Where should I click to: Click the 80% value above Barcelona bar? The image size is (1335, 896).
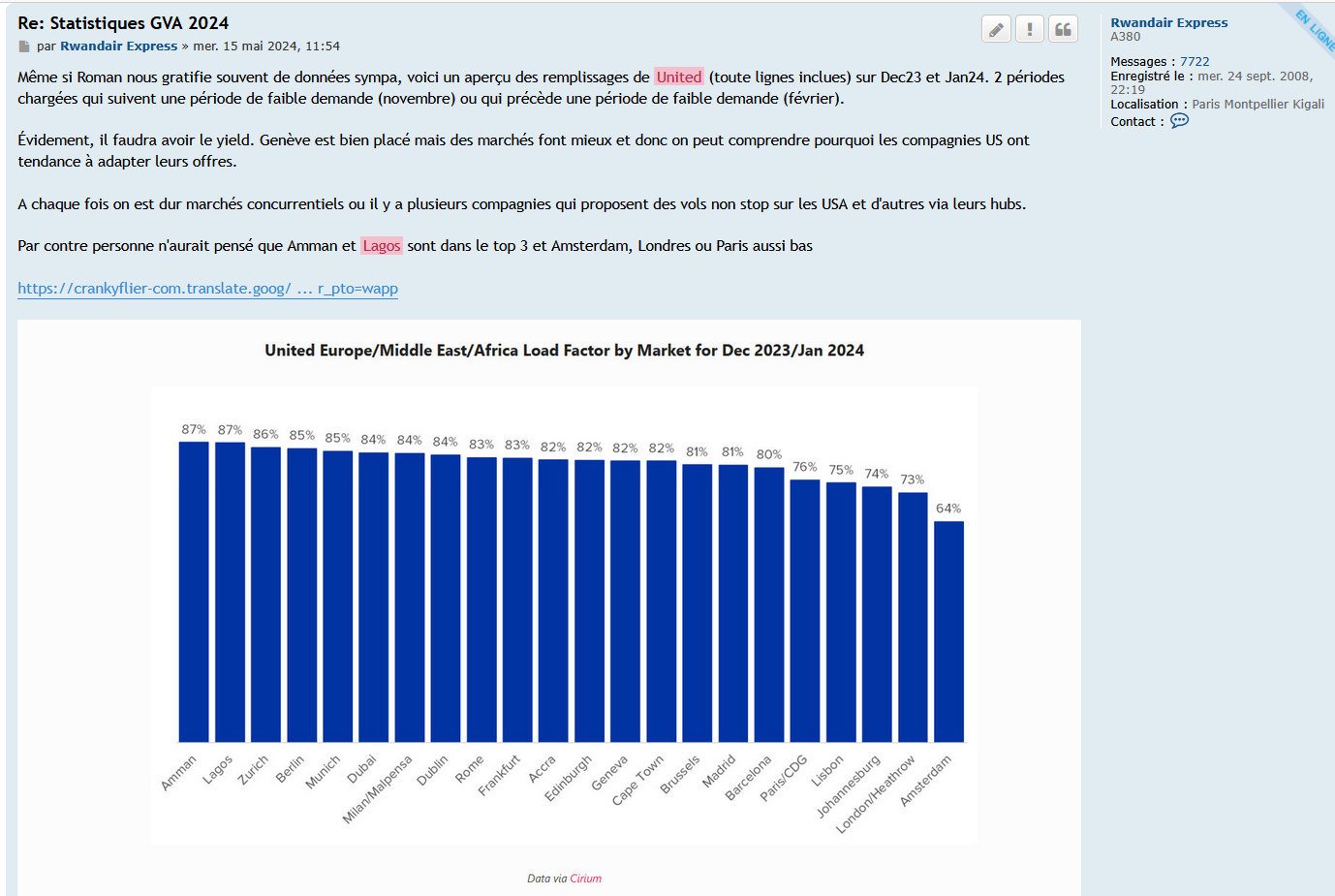769,454
